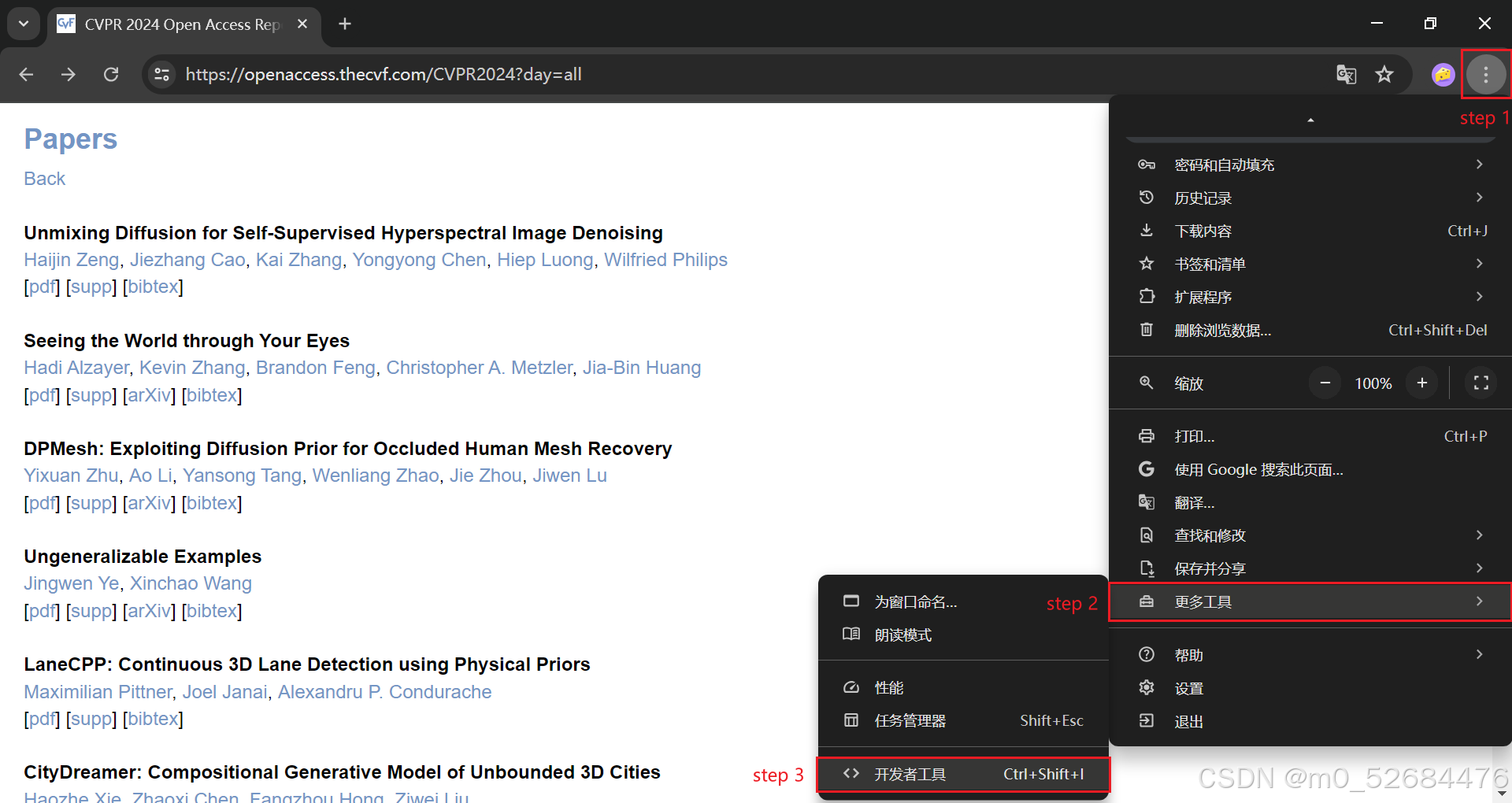This screenshot has height=803, width=1512.
Task: Select 退出 to quit Chrome
Action: click(x=1310, y=721)
